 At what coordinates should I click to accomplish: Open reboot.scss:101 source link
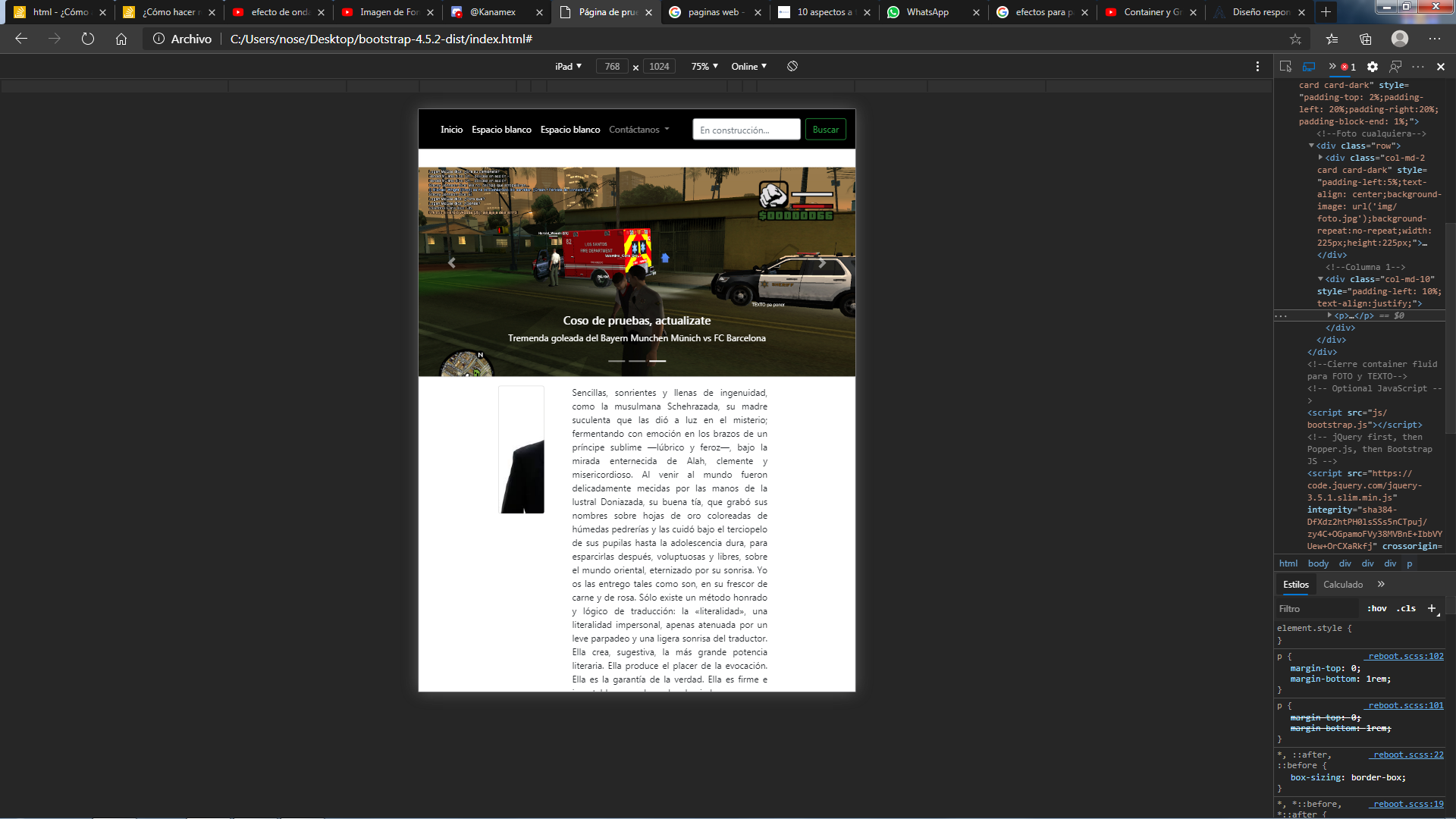[1405, 705]
